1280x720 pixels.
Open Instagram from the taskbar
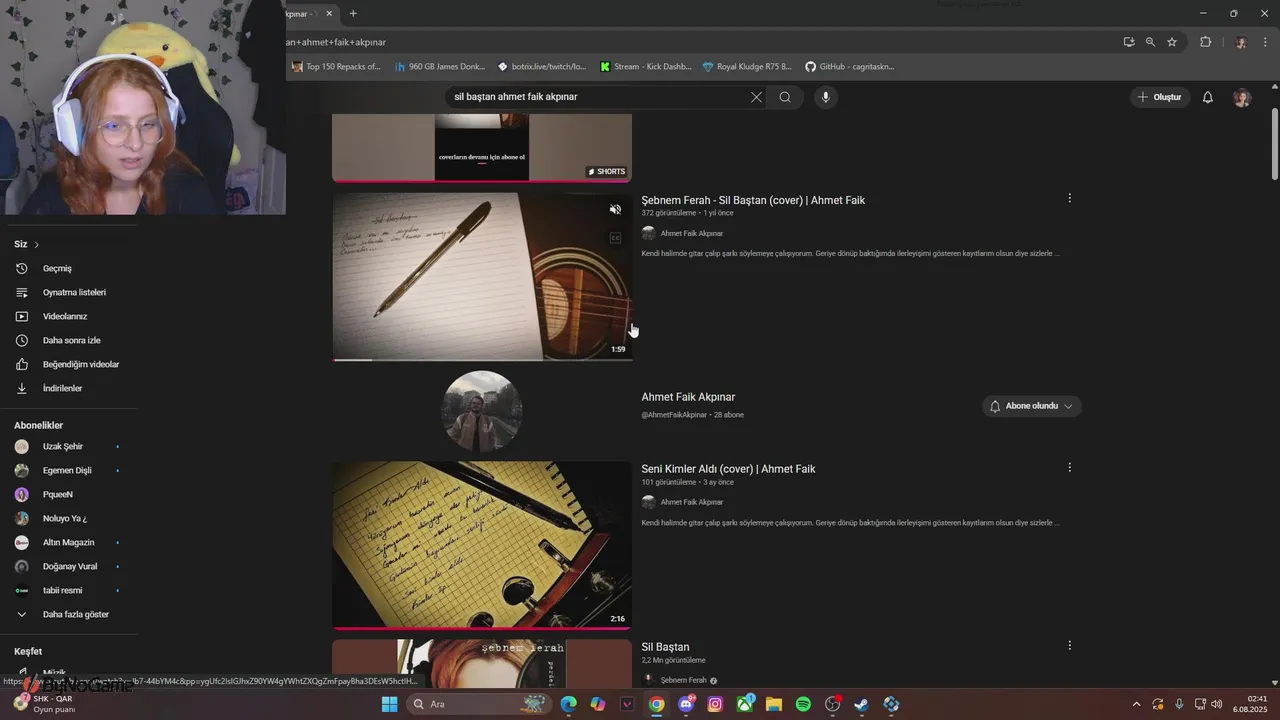coord(715,704)
